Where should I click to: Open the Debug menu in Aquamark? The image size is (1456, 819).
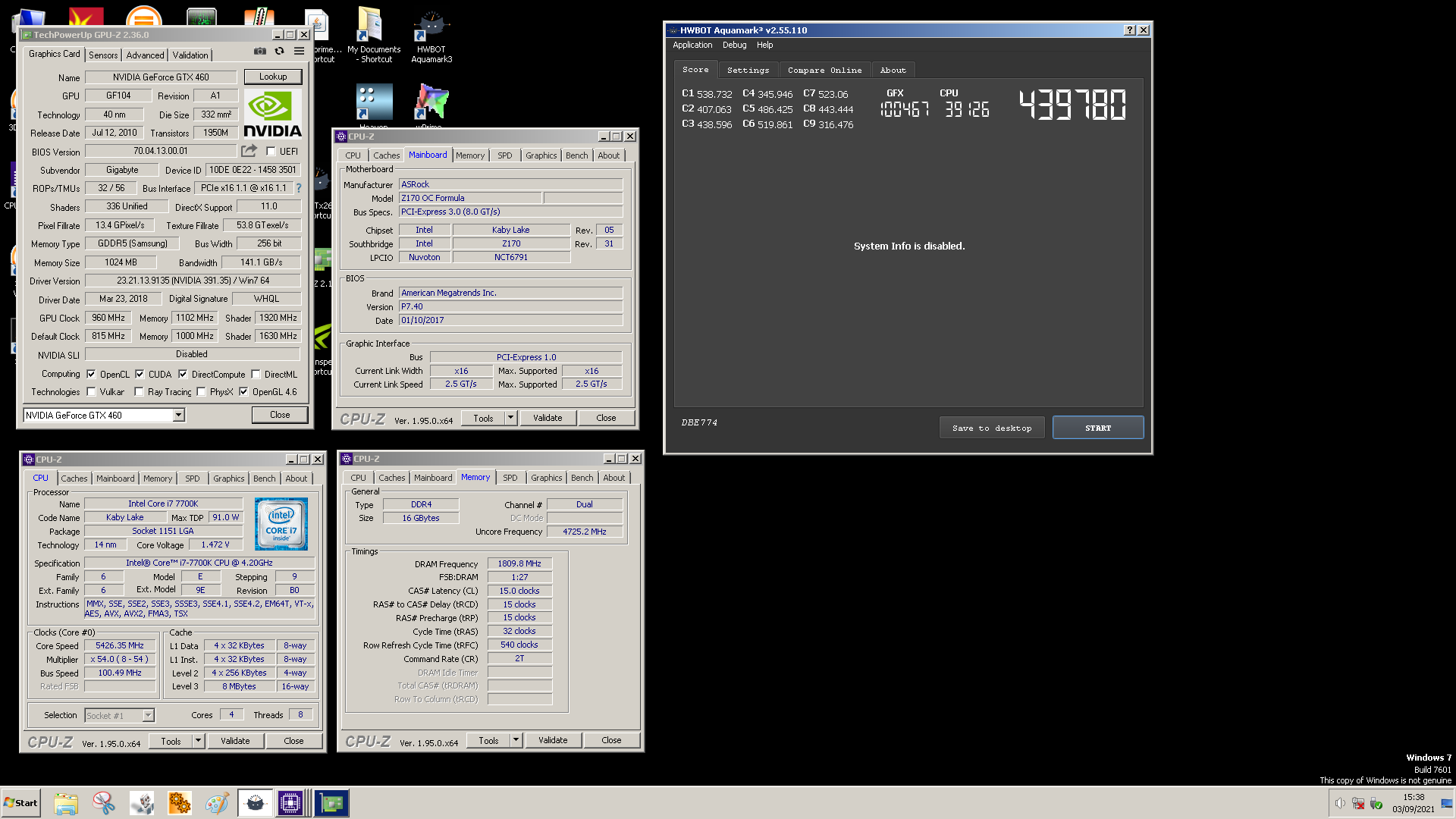coord(734,45)
